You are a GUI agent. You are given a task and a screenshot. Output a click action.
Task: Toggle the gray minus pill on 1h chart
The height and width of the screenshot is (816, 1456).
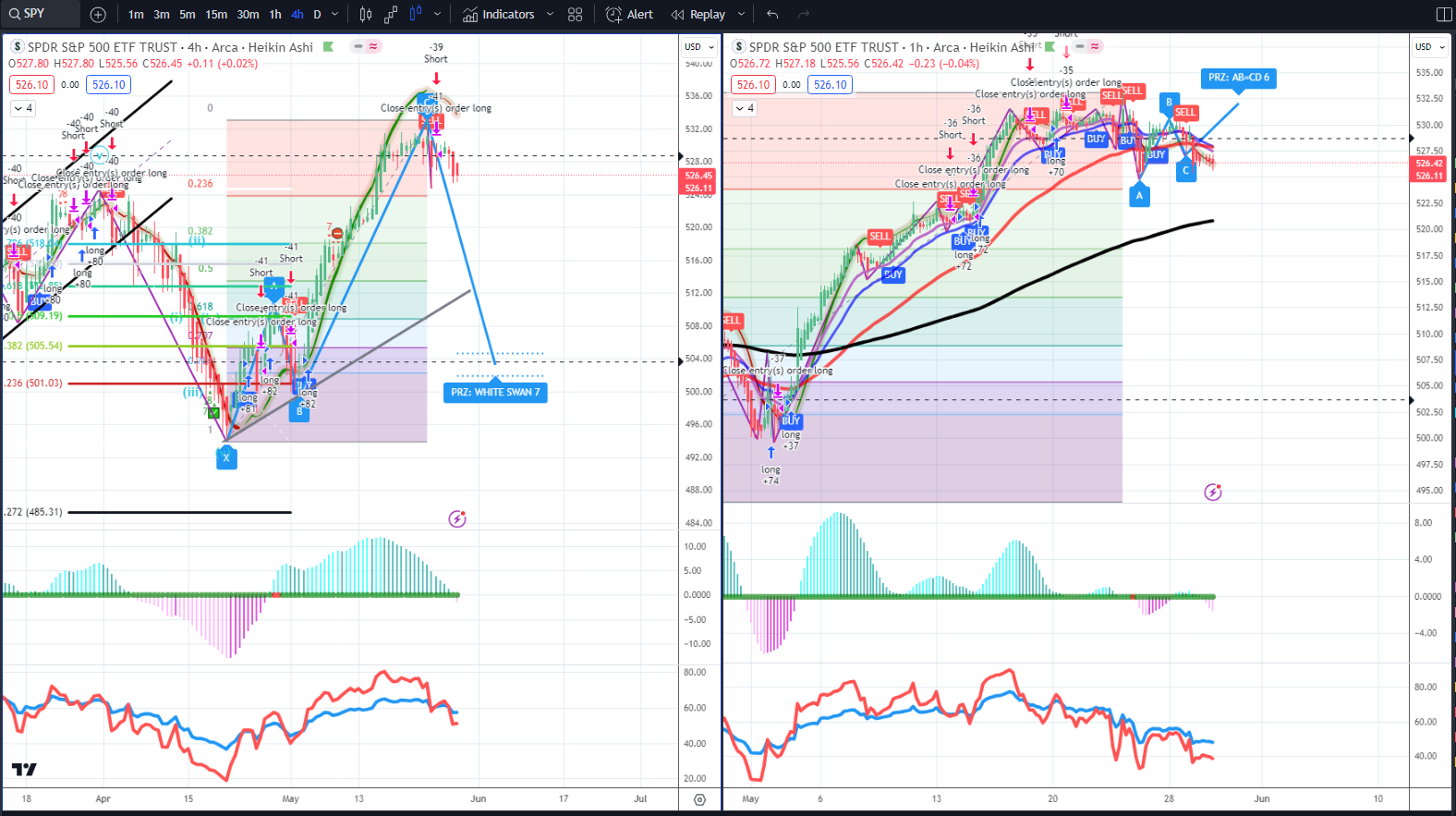point(1079,46)
